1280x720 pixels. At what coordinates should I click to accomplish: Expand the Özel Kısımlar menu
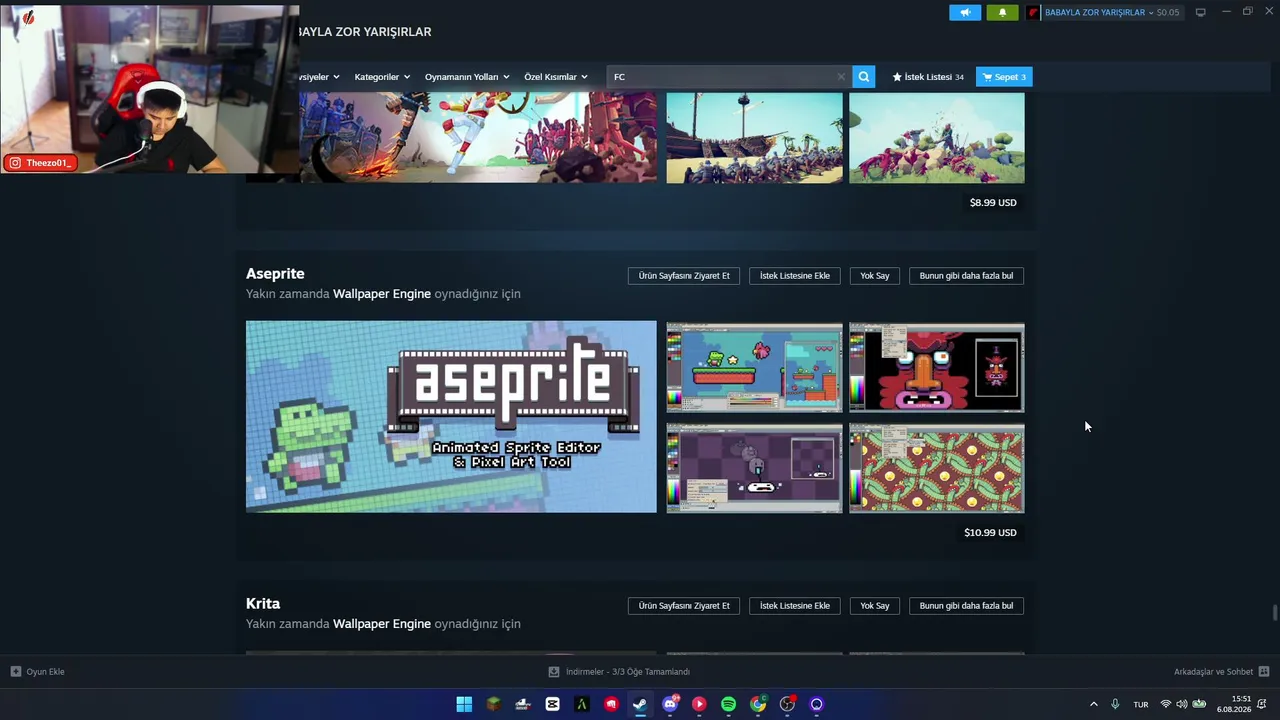[x=556, y=77]
